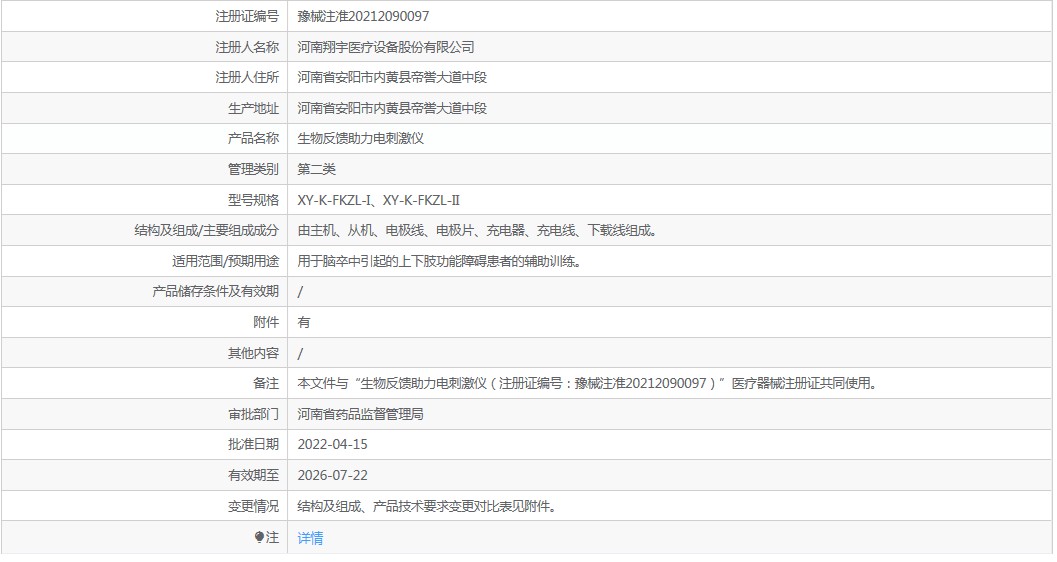Click the 注册人住所 label
The width and height of the screenshot is (1057, 562).
(x=247, y=77)
